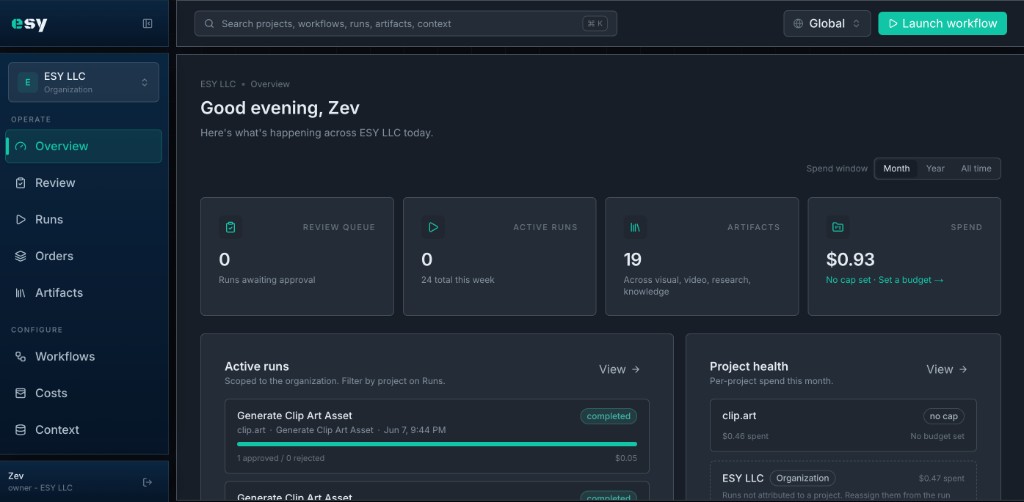The width and height of the screenshot is (1024, 502).
Task: Click the $0.47 spent value
Action: click(941, 478)
